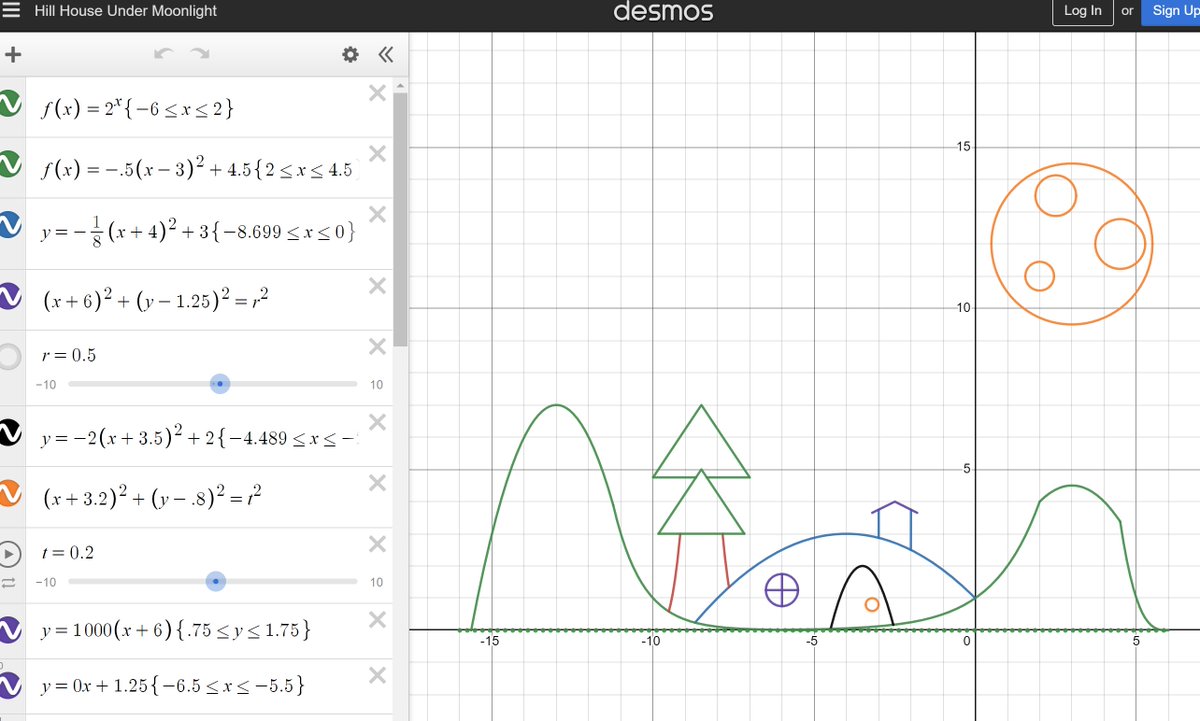This screenshot has width=1200, height=721.
Task: Delete the (x+6)²+(y-1.25)²=r² expression
Action: pyautogui.click(x=377, y=286)
